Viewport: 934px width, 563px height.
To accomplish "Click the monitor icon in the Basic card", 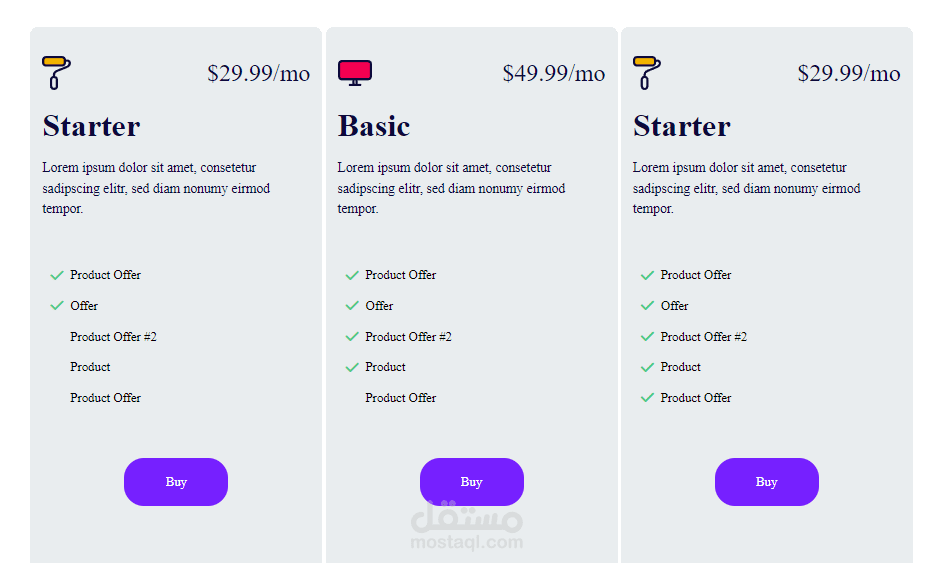I will (x=355, y=72).
